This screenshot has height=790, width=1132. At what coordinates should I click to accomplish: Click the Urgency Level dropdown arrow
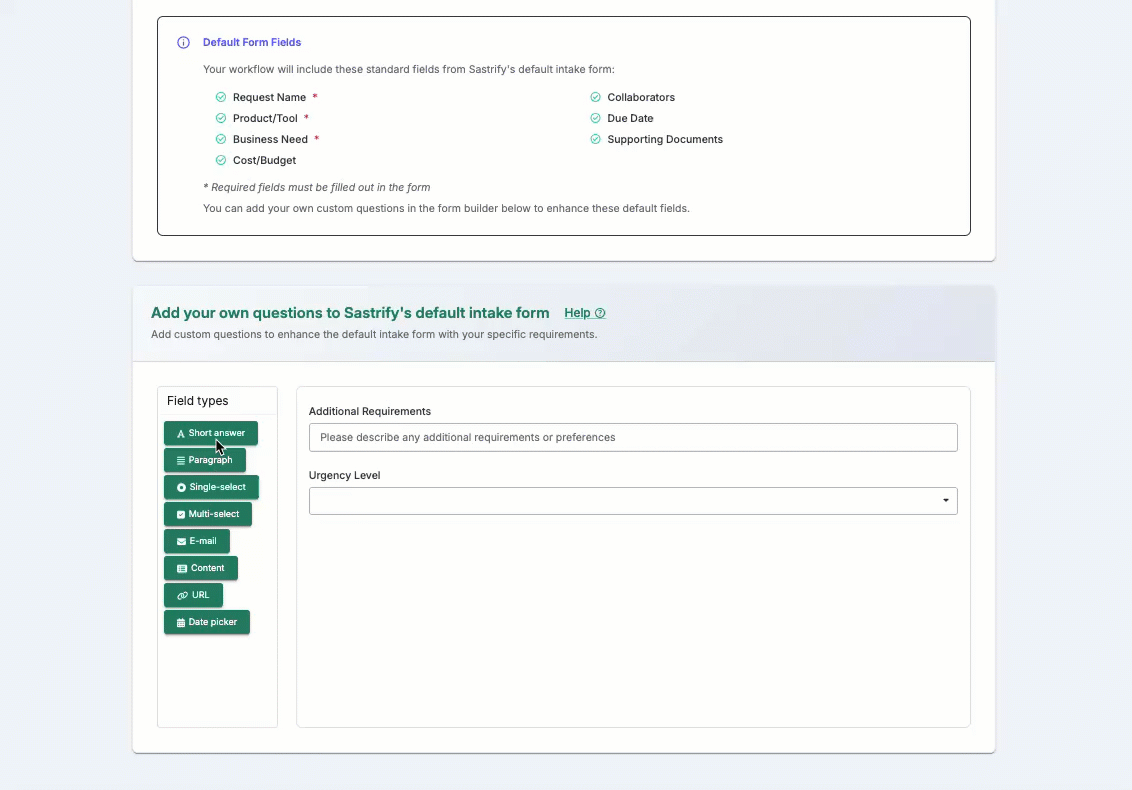945,500
